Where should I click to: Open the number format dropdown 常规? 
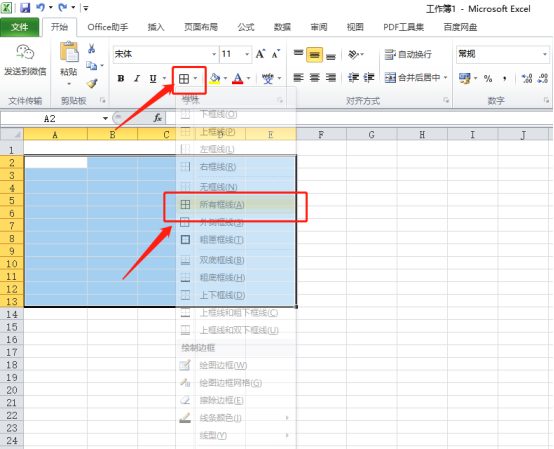[545, 54]
